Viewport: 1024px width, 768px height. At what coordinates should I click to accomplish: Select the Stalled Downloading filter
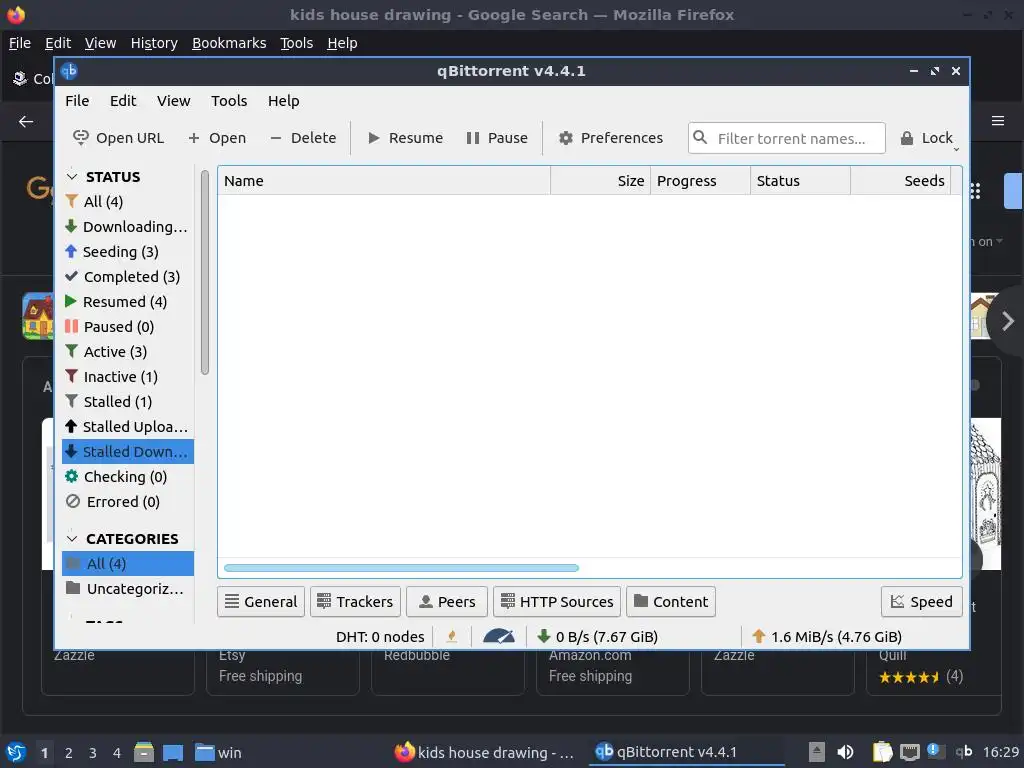coord(128,452)
